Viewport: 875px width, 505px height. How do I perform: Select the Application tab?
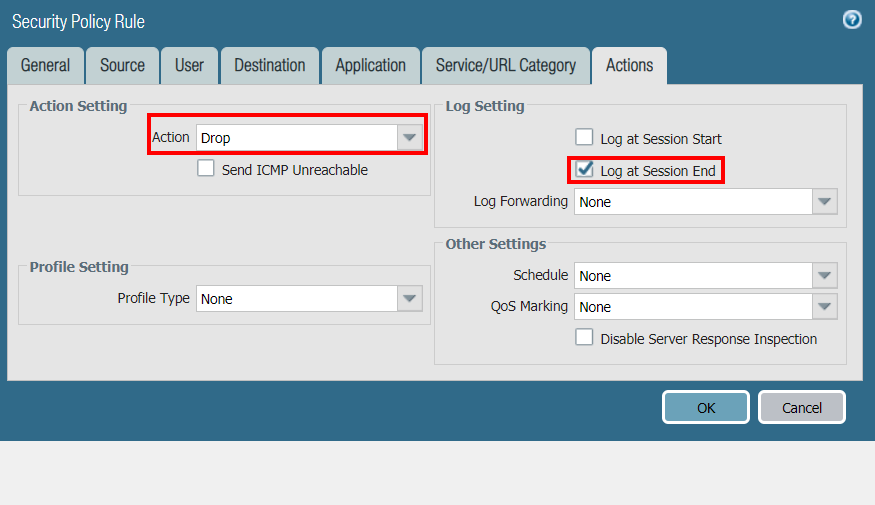pos(370,65)
